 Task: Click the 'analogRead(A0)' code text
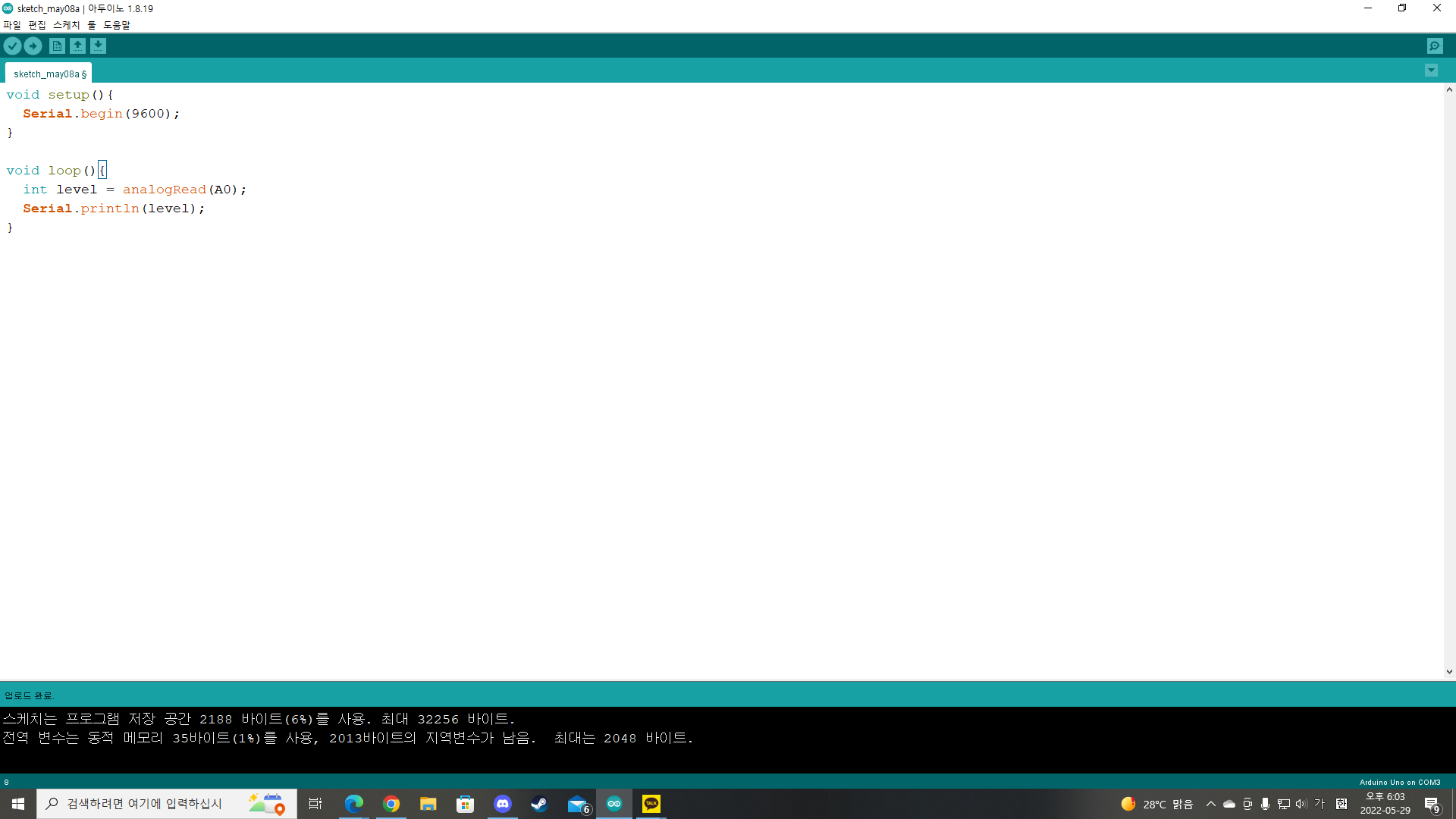tap(180, 190)
